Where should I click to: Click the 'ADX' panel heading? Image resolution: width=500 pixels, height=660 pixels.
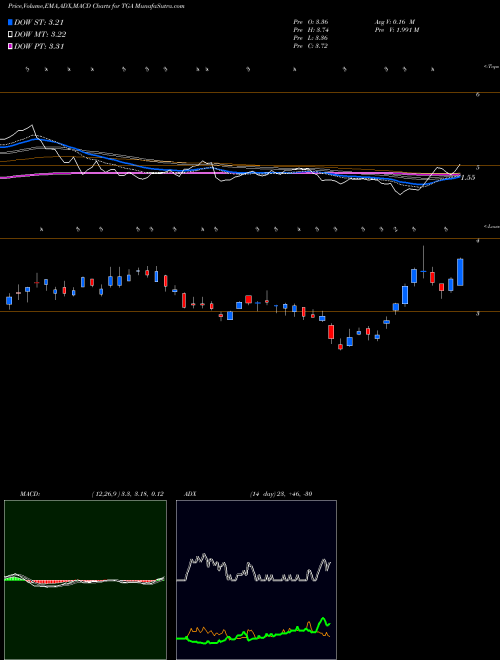pos(190,494)
